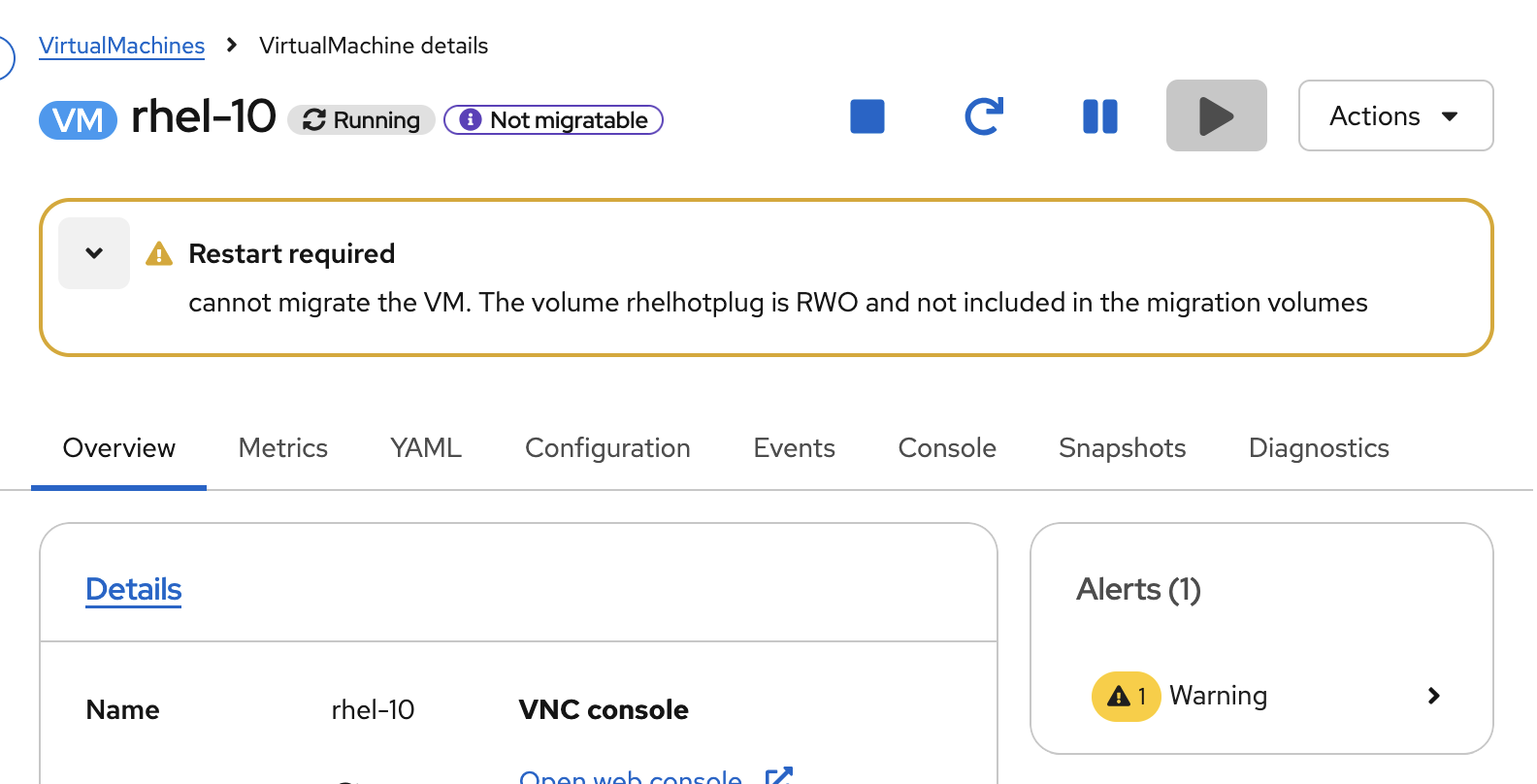Expand the Warning alerts row chevron
The height and width of the screenshot is (784, 1537).
[1433, 696]
